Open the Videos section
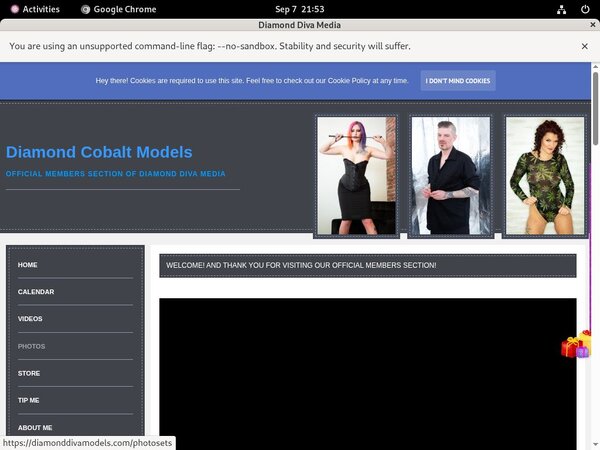The image size is (600, 450). 30,319
